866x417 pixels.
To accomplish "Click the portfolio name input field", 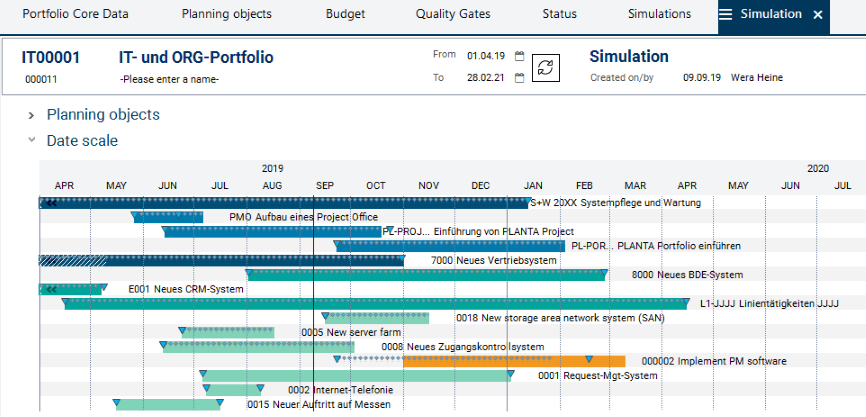I will coord(170,79).
